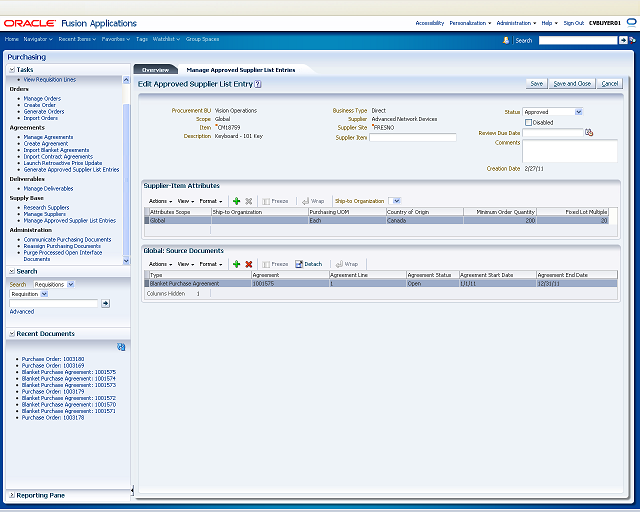The image size is (640, 512).
Task: Click the Tasks list scroll up arrow
Action: coord(126,80)
